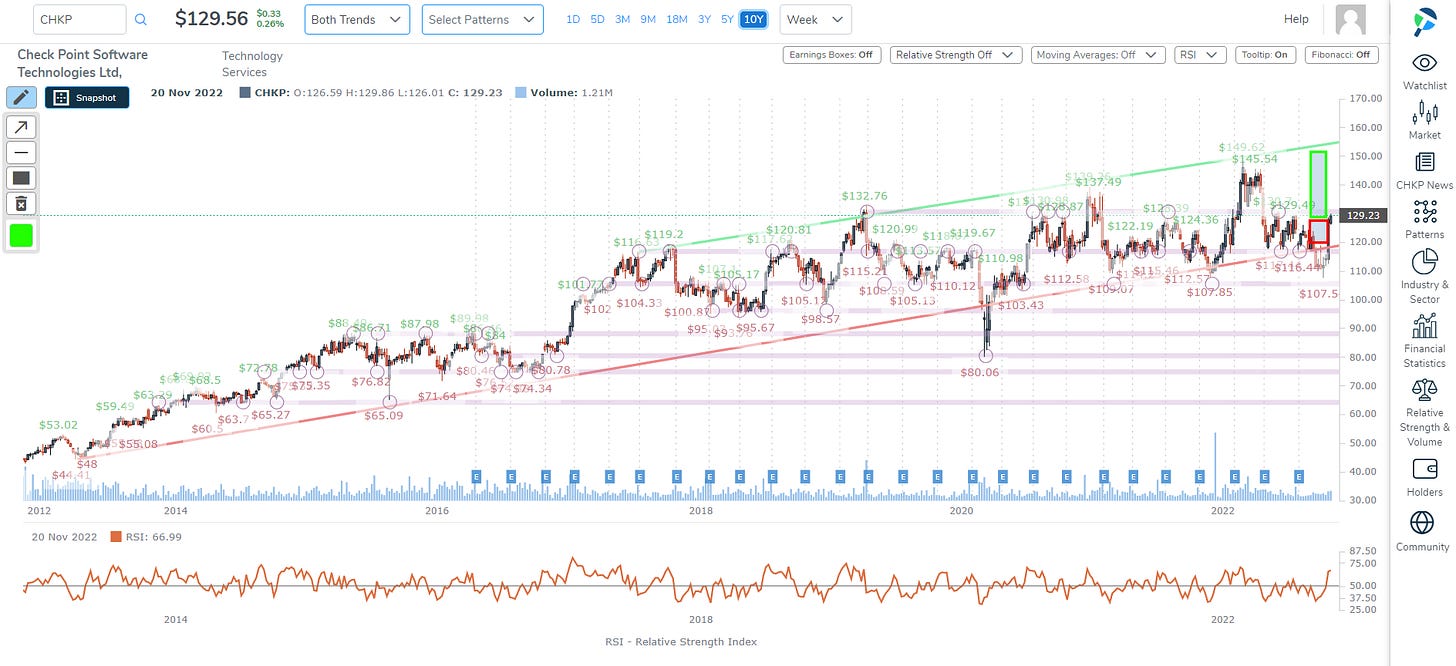Click Check Point Software Technologies name
Screen dimensions: 1456x666
[82, 64]
